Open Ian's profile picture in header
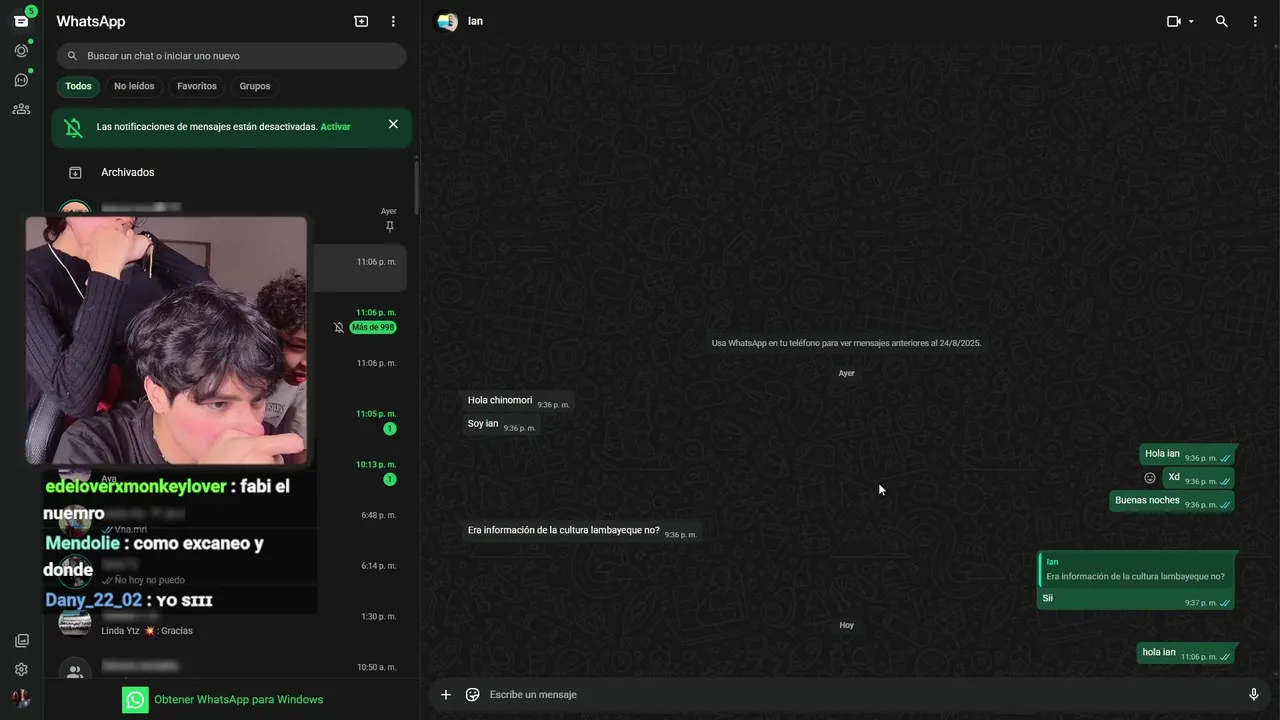The image size is (1280, 720). pos(447,21)
